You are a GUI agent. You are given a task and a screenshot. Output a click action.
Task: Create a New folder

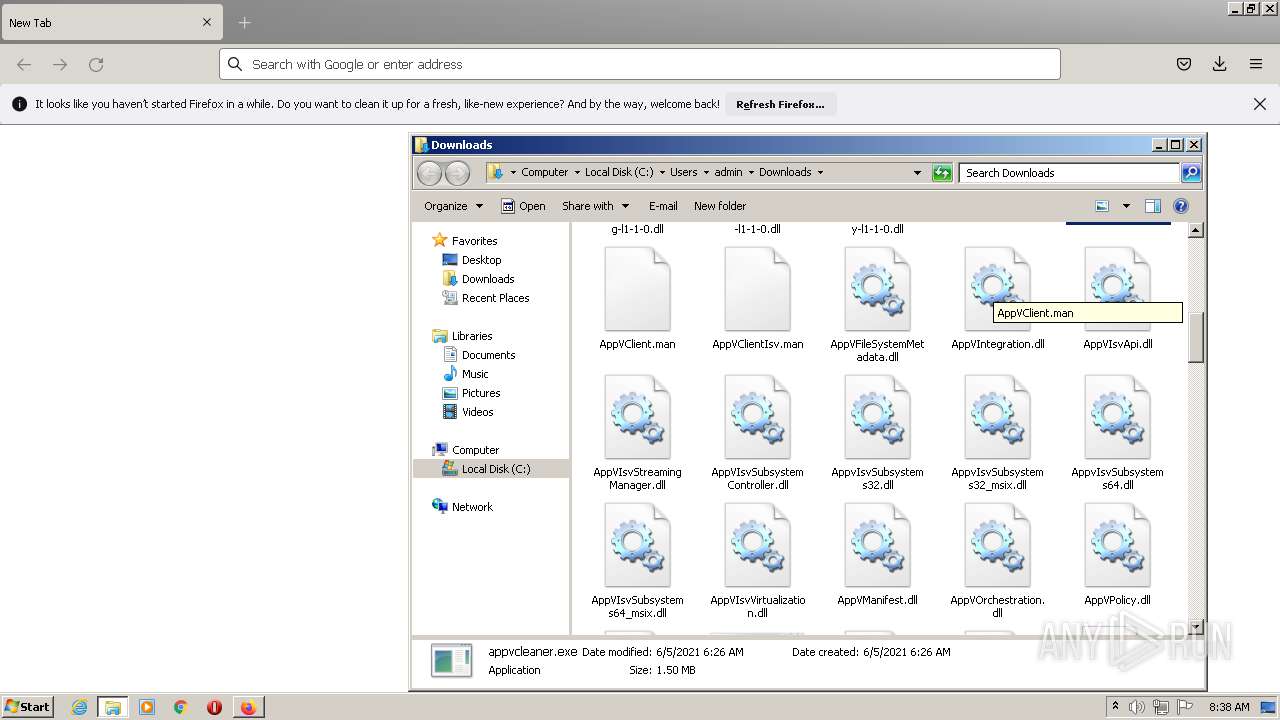point(720,206)
